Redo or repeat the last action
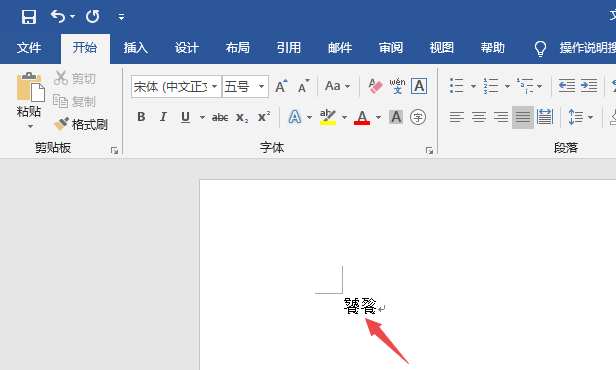The width and height of the screenshot is (616, 370). pos(93,16)
